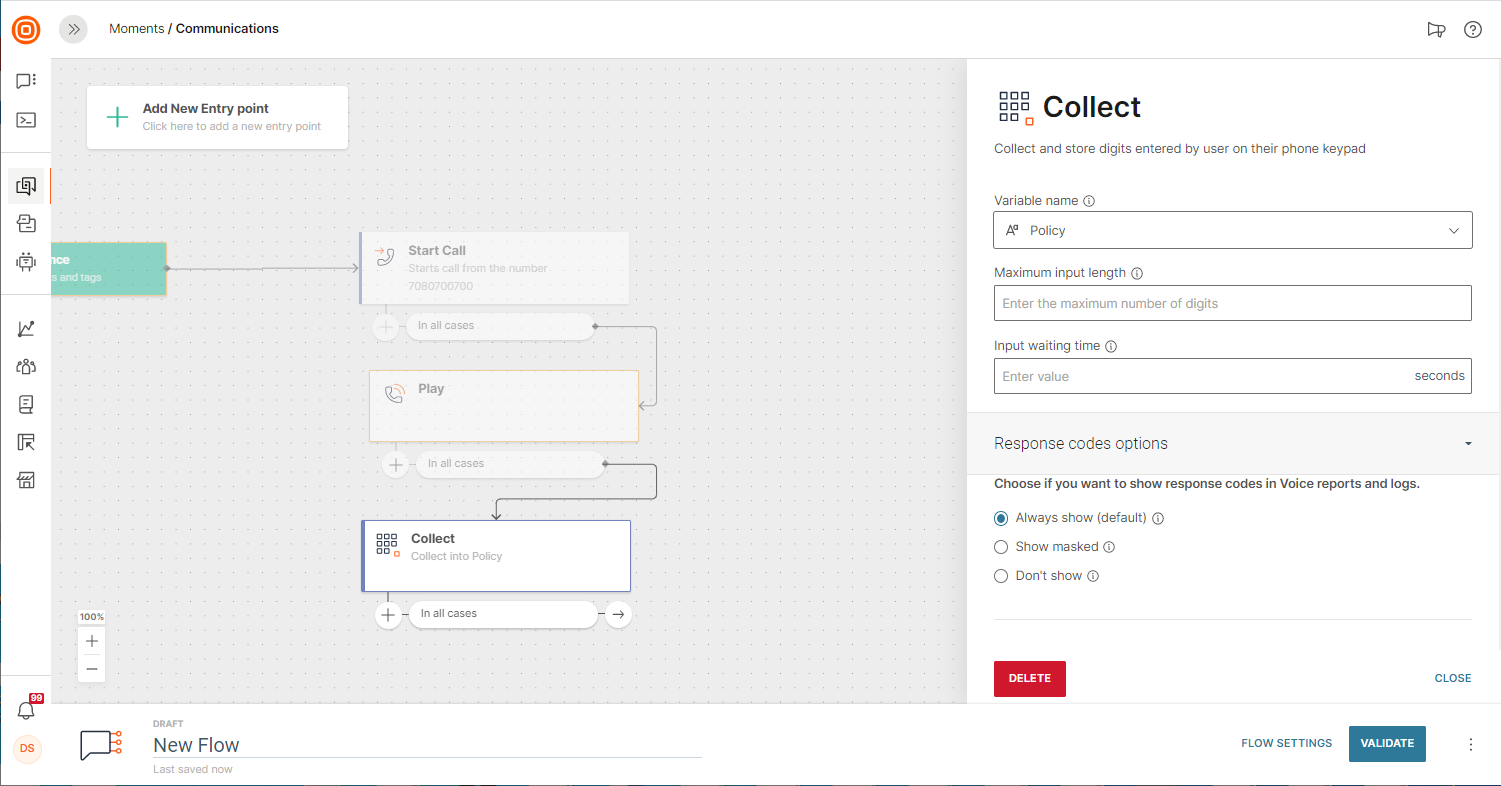Click the notifications bell icon
The image size is (1501, 786).
pyautogui.click(x=26, y=710)
